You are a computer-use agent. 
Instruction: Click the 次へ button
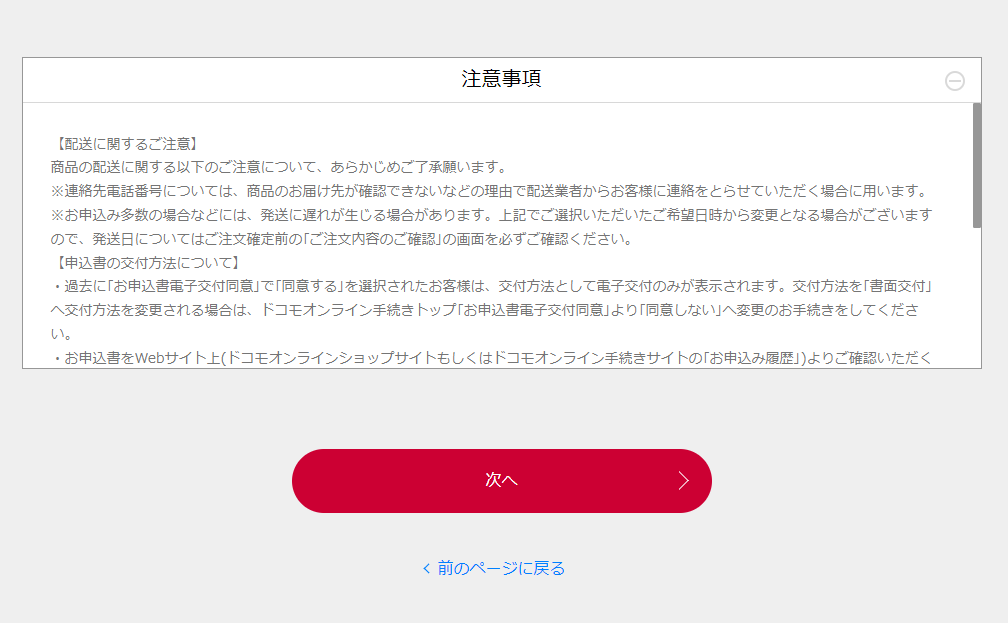(501, 481)
